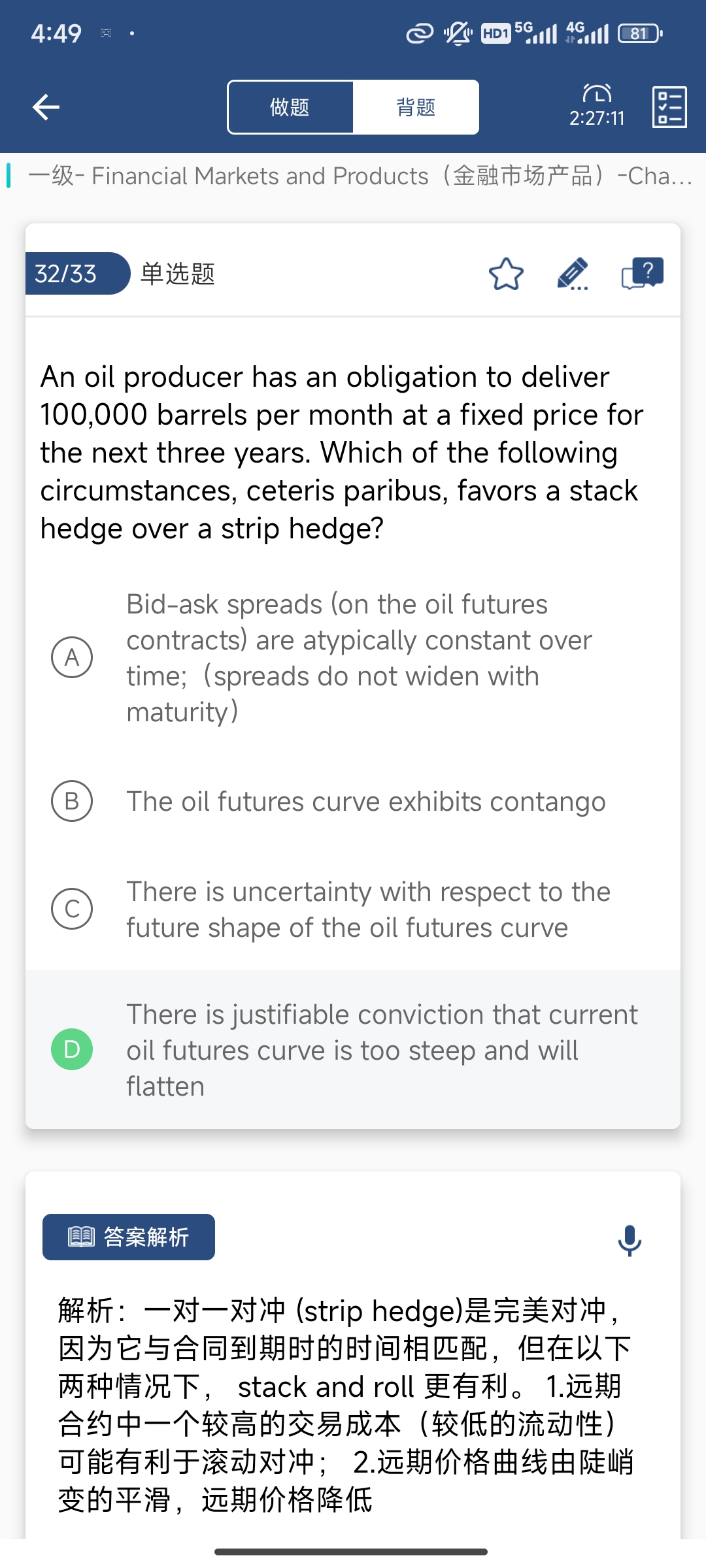
Task: Go back using the left arrow
Action: (x=46, y=107)
